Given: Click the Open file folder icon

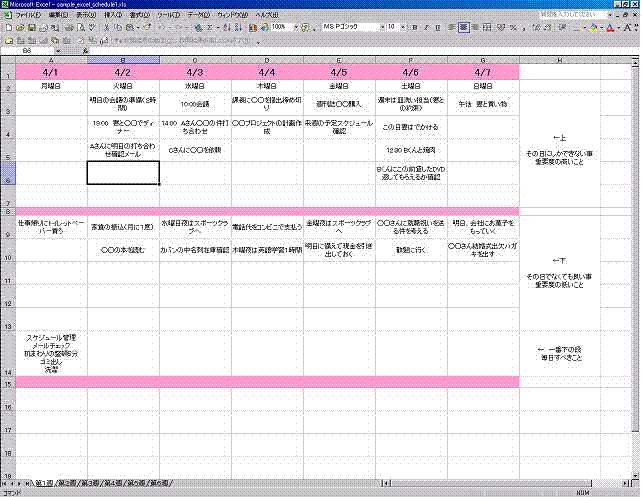Looking at the screenshot, I should [x=18, y=27].
